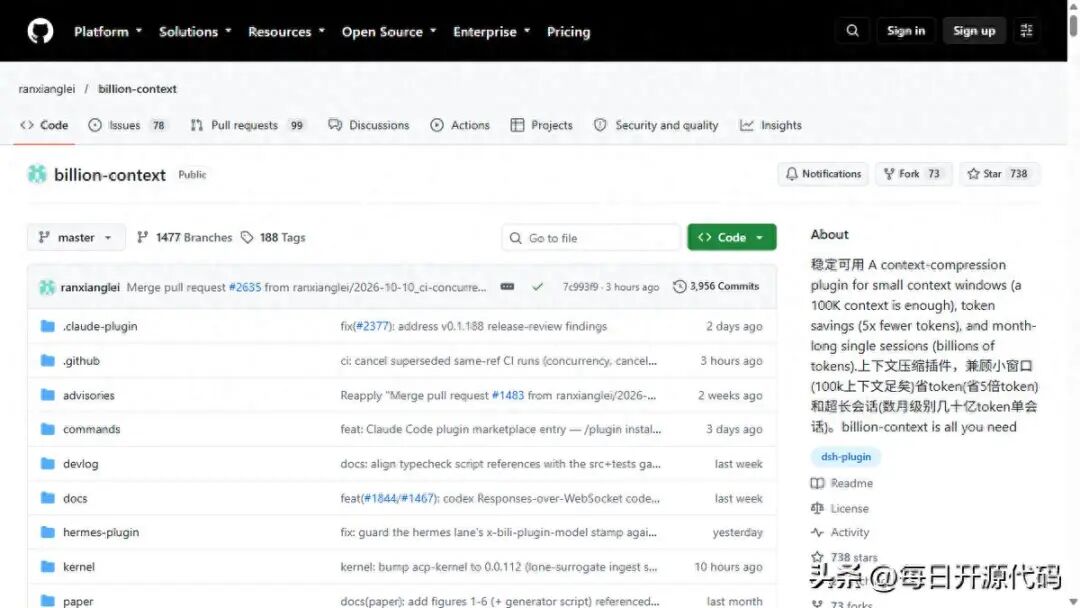Open Security and quality tab
The width and height of the screenshot is (1080, 608).
[x=656, y=125]
